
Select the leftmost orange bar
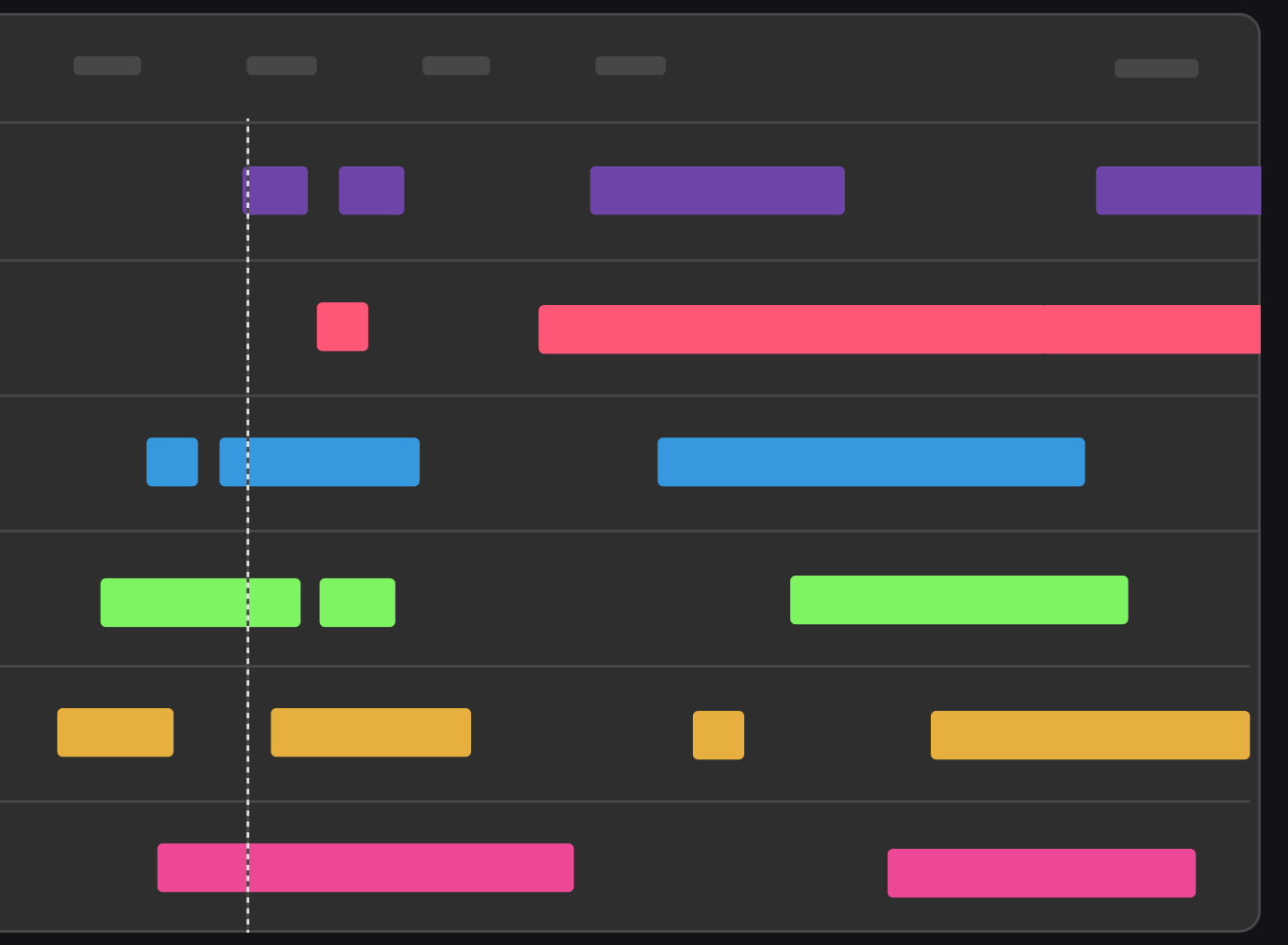click(115, 732)
